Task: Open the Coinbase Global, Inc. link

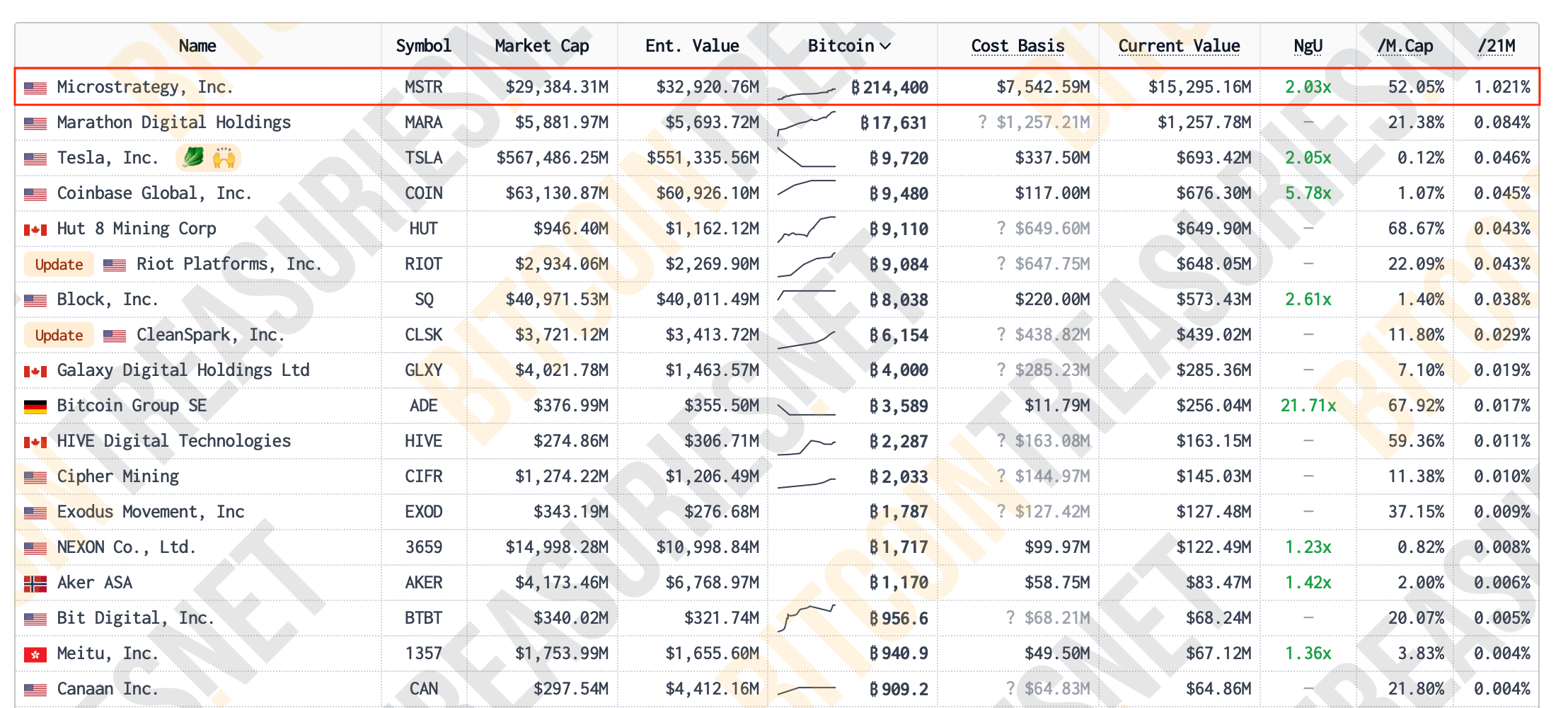Action: point(154,193)
